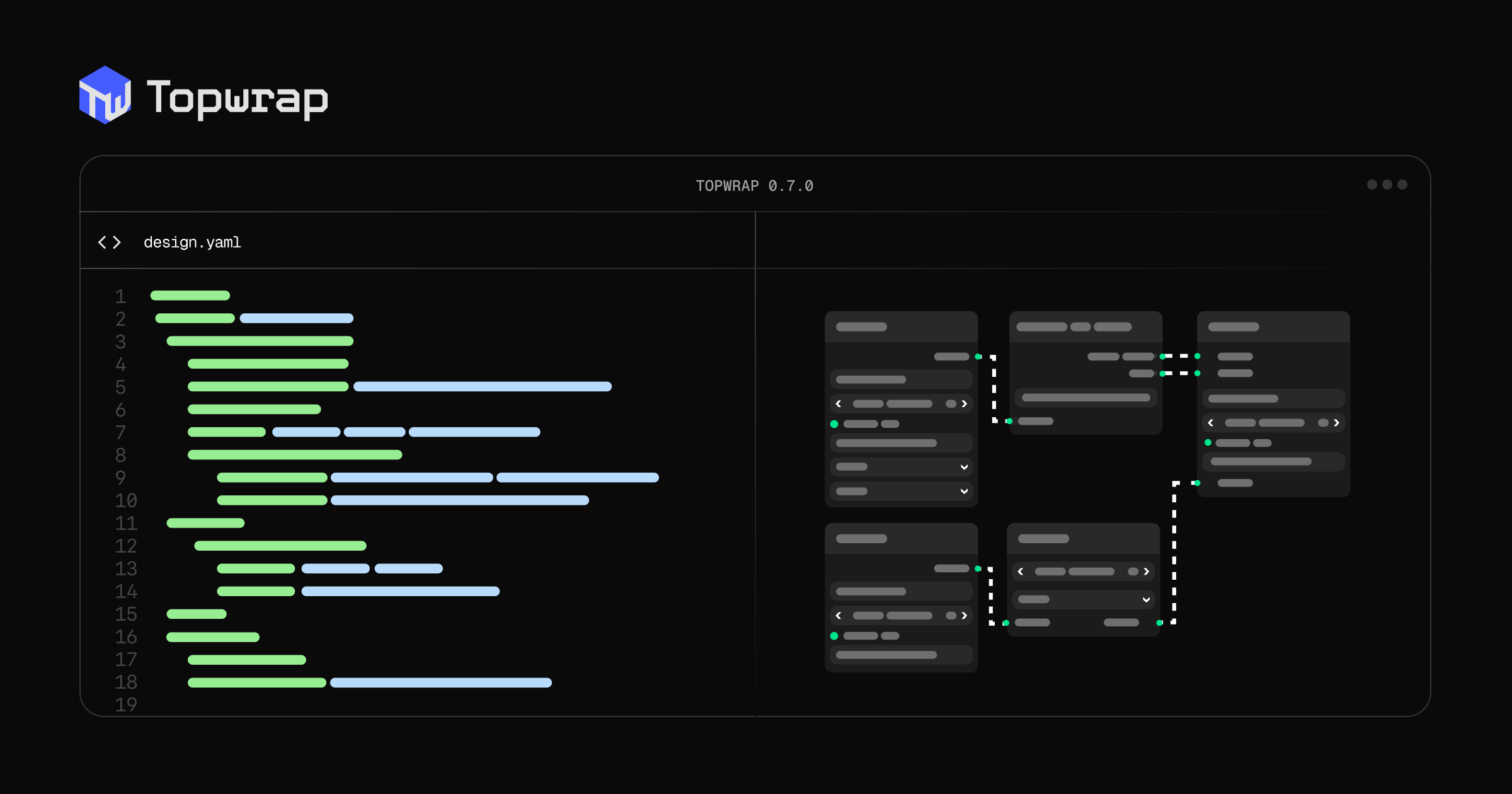Click the output port of the bottom-left node
The width and height of the screenshot is (1512, 794).
(978, 568)
